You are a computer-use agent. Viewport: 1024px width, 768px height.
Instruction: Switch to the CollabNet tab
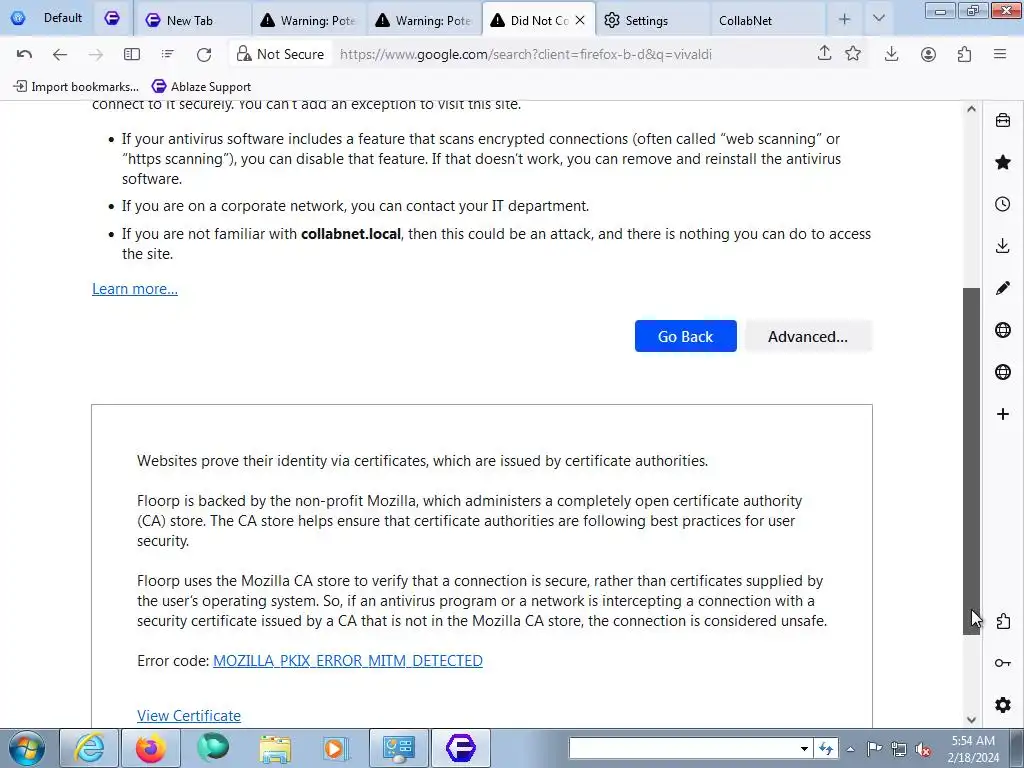tap(767, 20)
